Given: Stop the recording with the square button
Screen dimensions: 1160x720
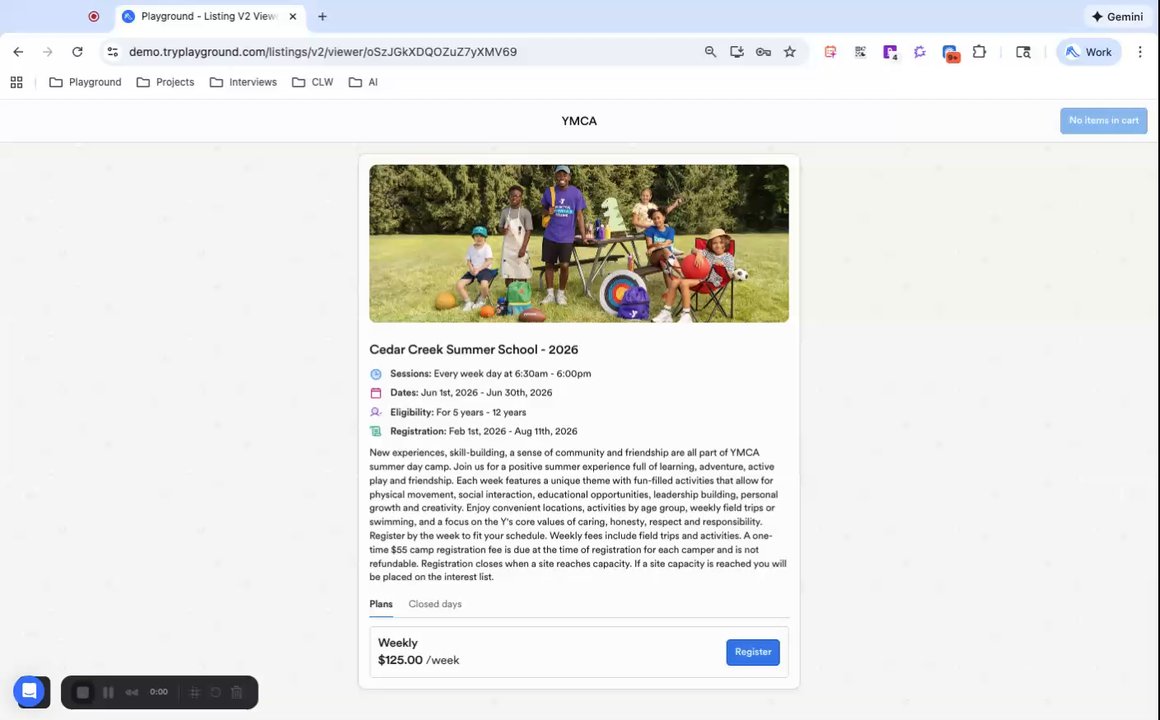Looking at the screenshot, I should [83, 693].
